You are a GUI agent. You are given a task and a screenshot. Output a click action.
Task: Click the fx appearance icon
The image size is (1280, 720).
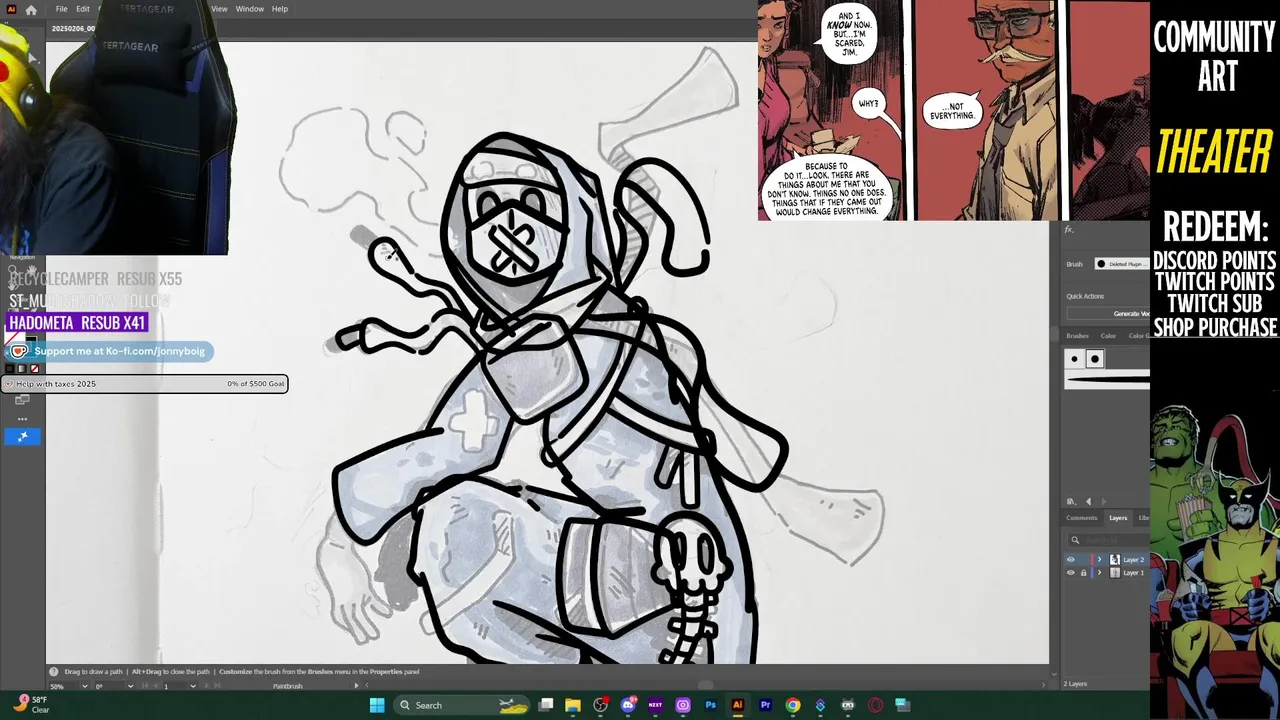click(1069, 229)
